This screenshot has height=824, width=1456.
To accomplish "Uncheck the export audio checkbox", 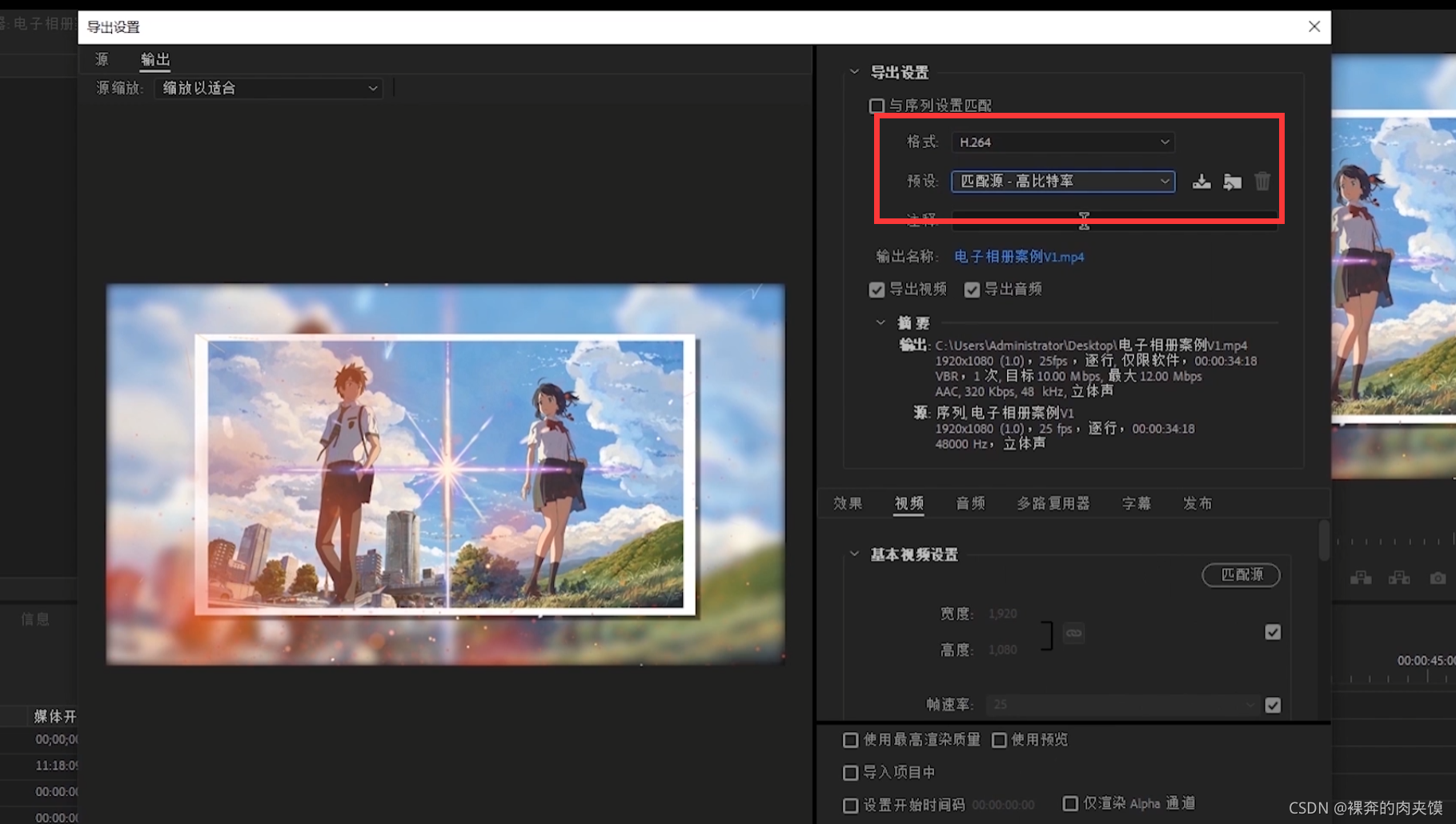I will (972, 290).
